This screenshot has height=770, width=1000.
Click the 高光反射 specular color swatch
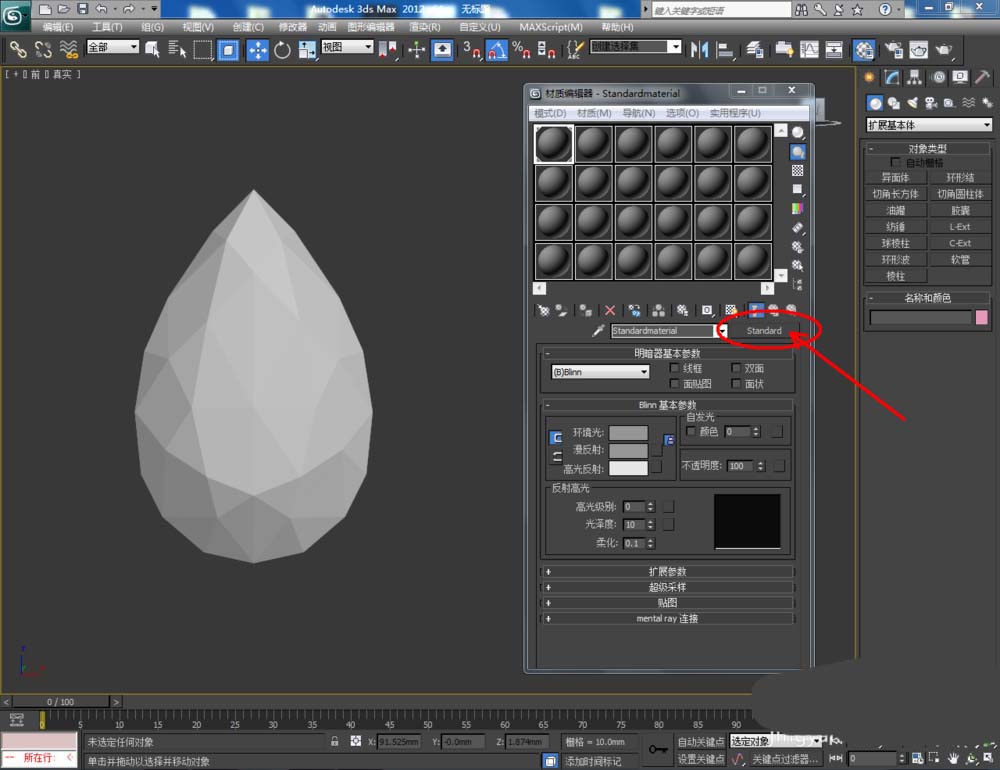click(628, 468)
